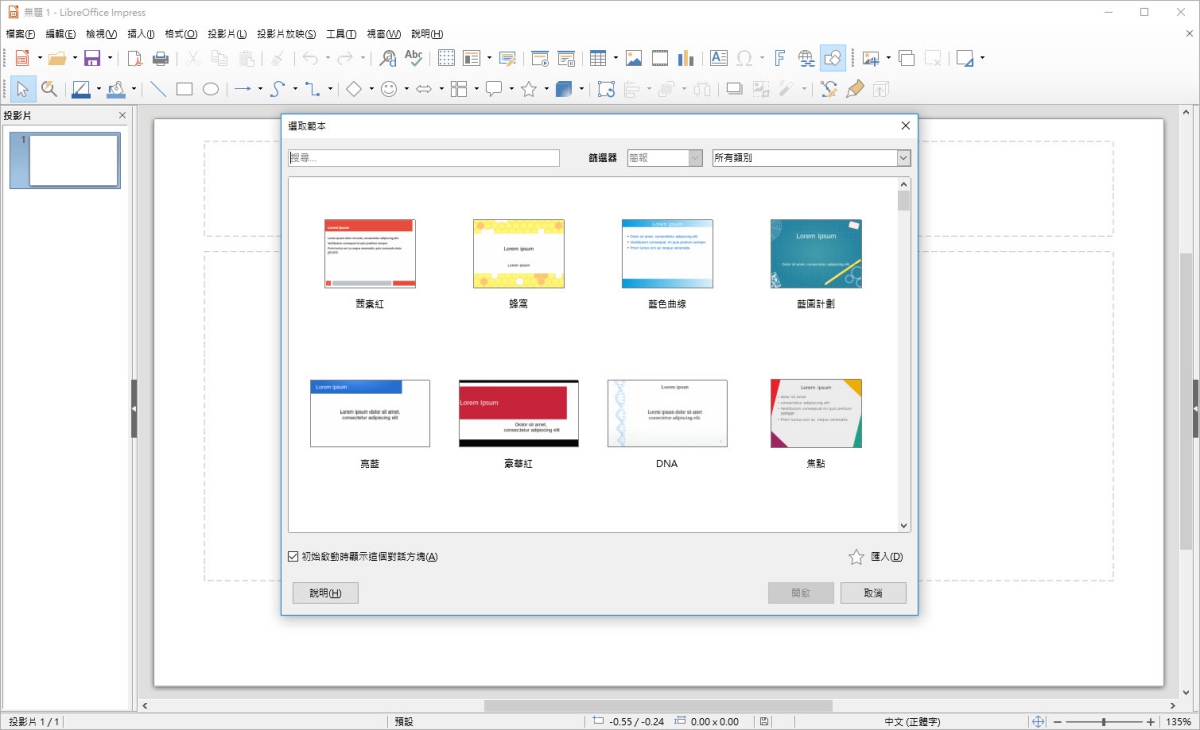Select the Ellipse drawing tool
The height and width of the screenshot is (730, 1200).
pyautogui.click(x=210, y=89)
